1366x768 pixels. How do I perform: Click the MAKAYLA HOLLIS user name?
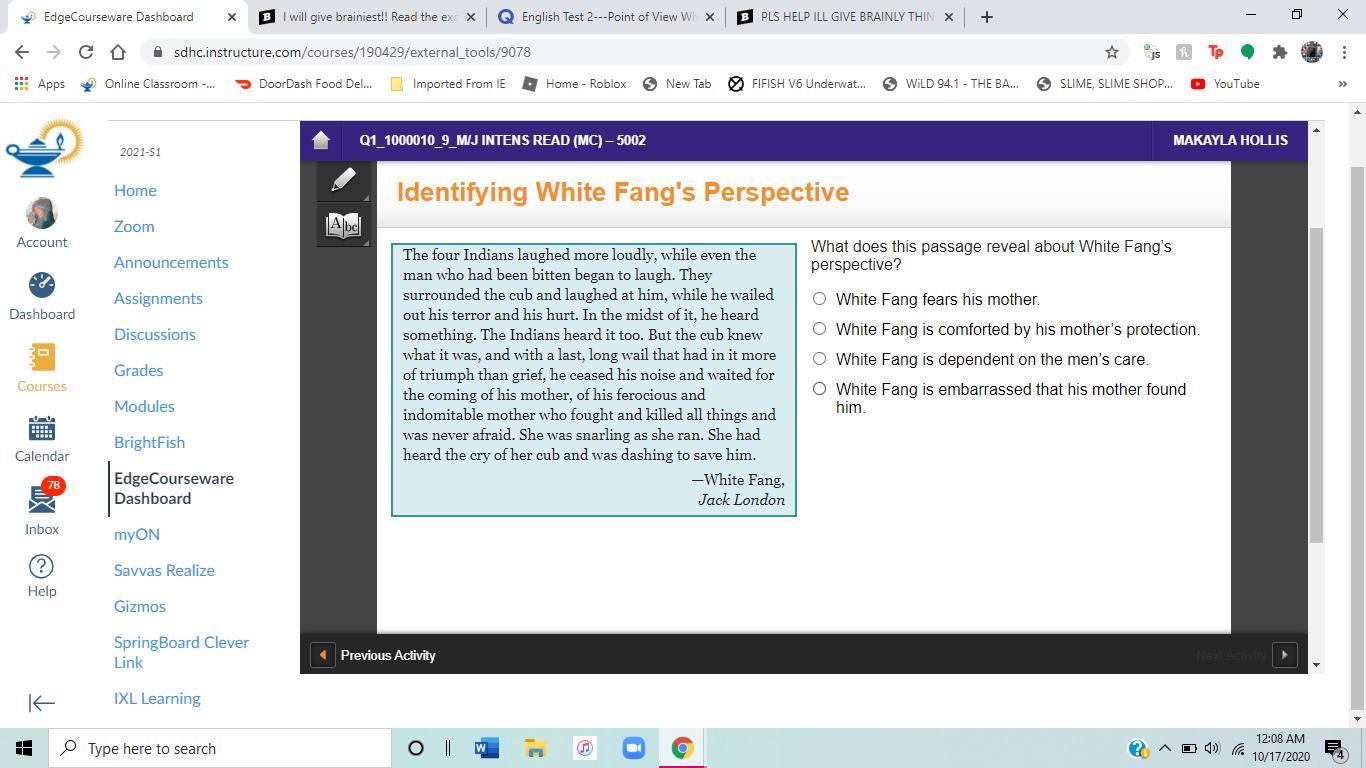(x=1230, y=140)
